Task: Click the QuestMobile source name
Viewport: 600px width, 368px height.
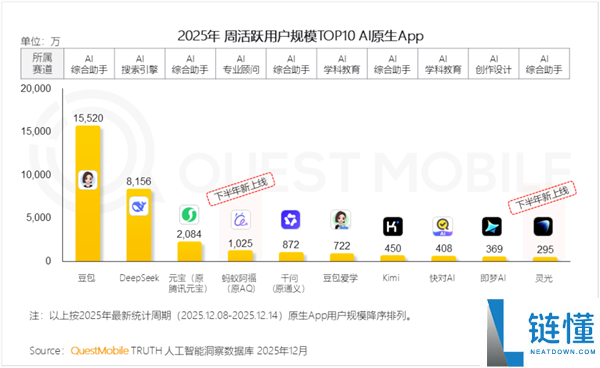Action: 99,350
